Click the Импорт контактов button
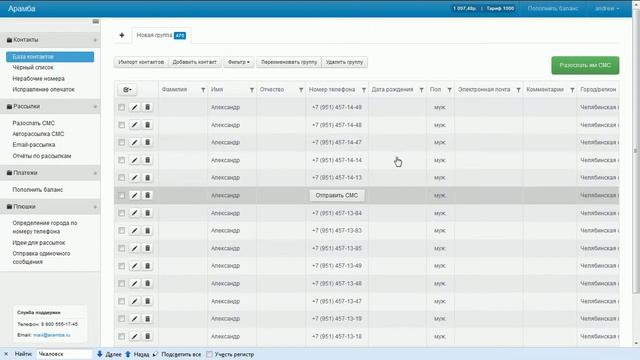640x360 pixels. [x=141, y=62]
